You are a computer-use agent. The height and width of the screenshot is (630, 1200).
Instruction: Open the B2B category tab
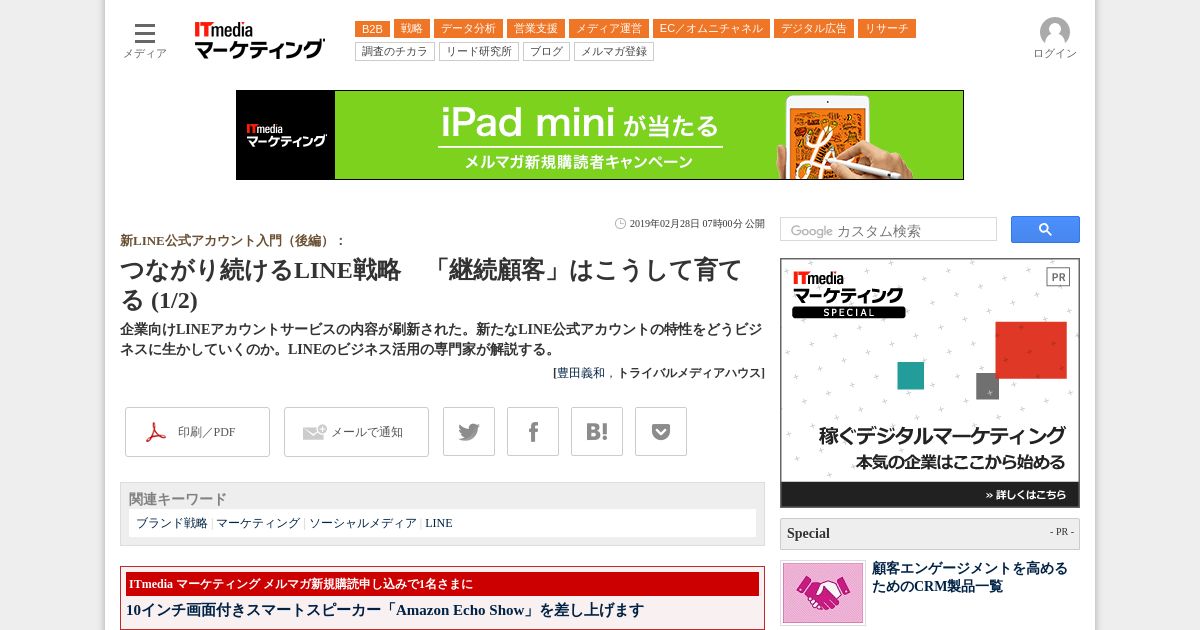tap(372, 29)
